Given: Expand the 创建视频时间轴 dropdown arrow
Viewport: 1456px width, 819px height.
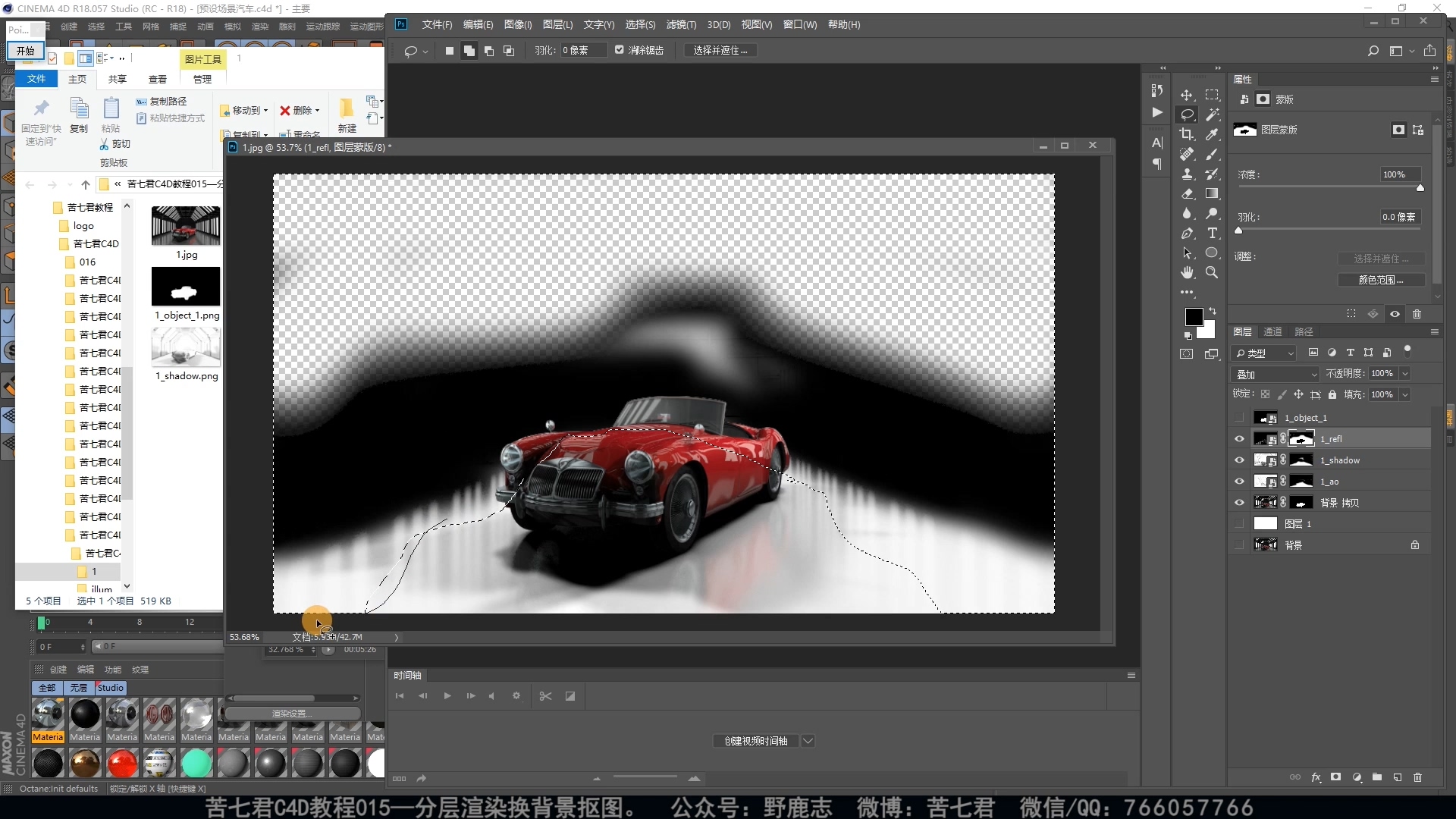Looking at the screenshot, I should (808, 741).
